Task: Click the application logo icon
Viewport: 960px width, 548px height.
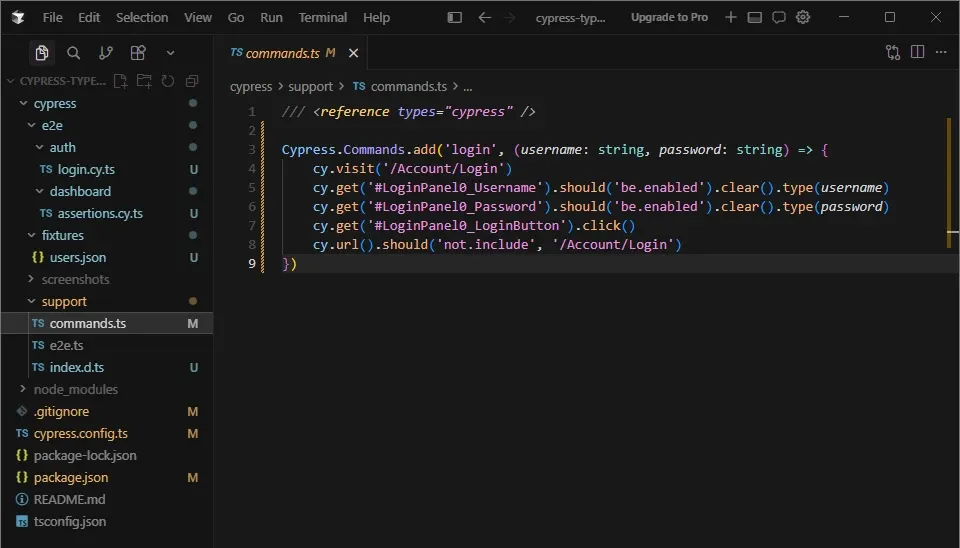Action: 18,17
